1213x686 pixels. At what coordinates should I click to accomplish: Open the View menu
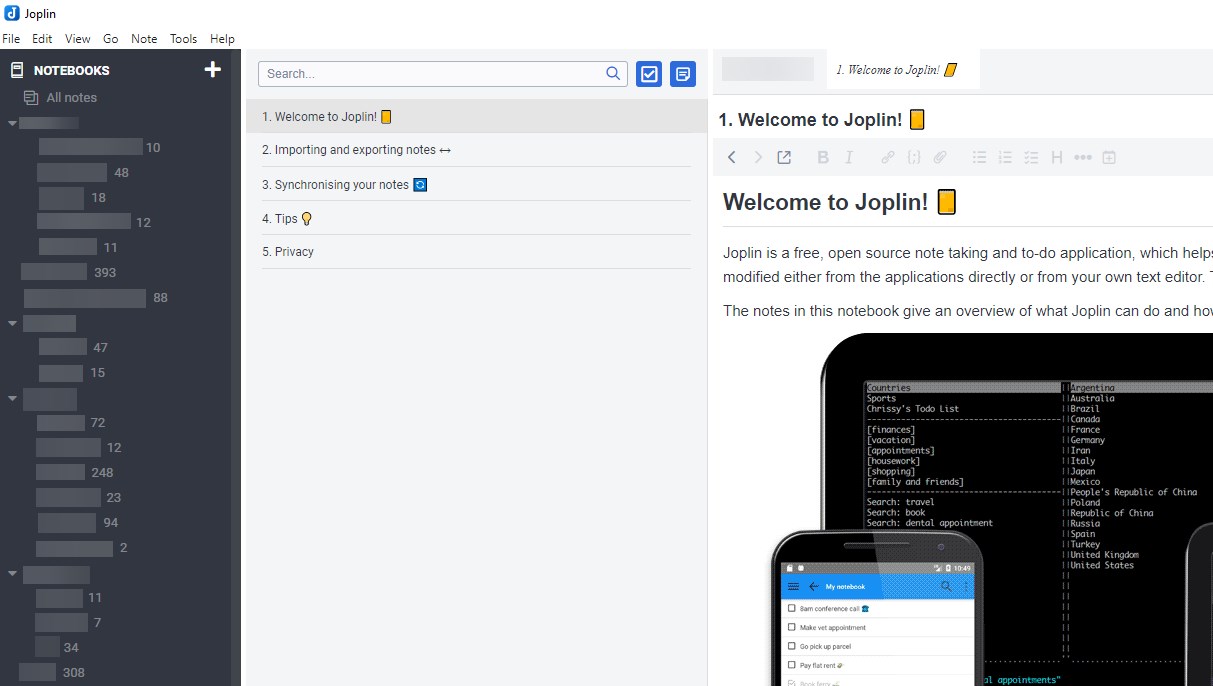[78, 39]
